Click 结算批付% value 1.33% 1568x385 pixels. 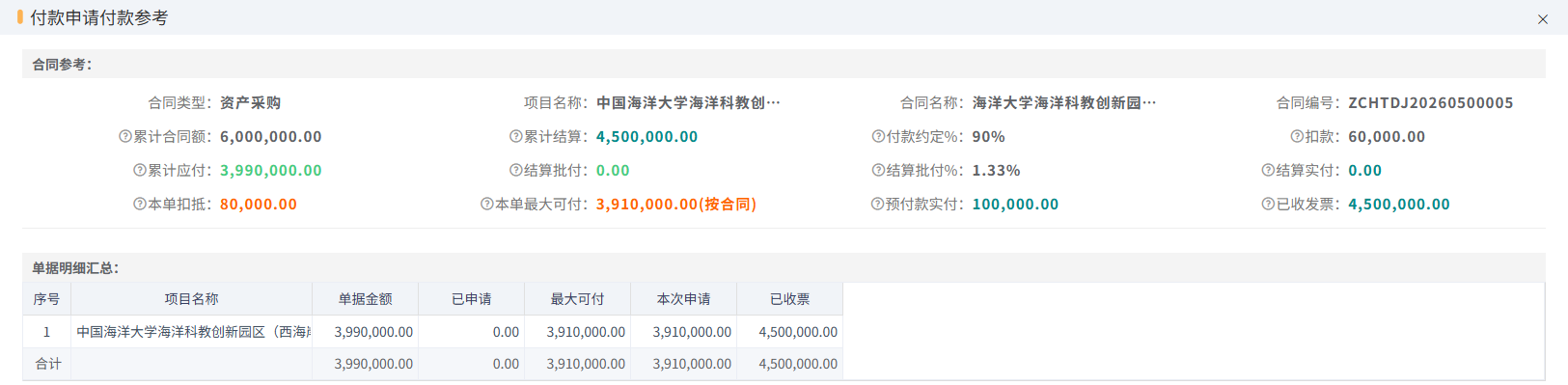(997, 171)
